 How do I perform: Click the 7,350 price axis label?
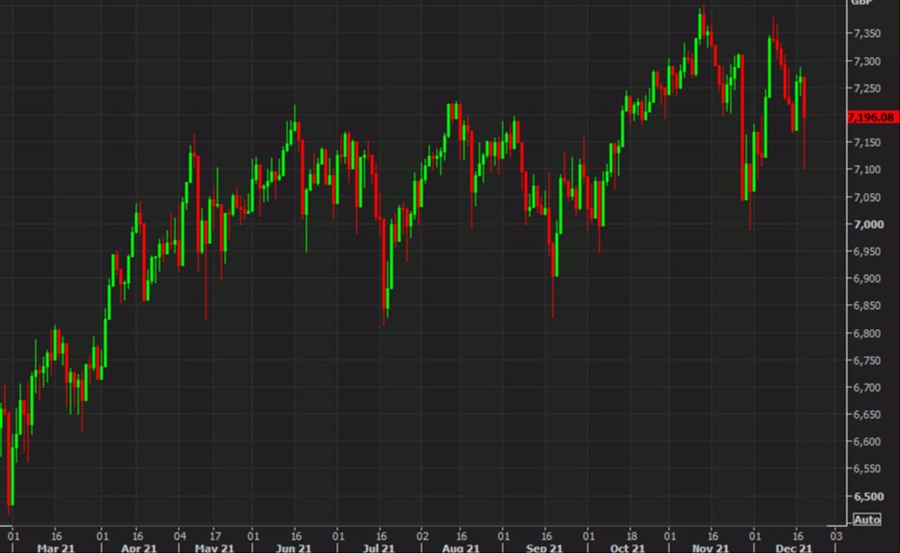(867, 34)
